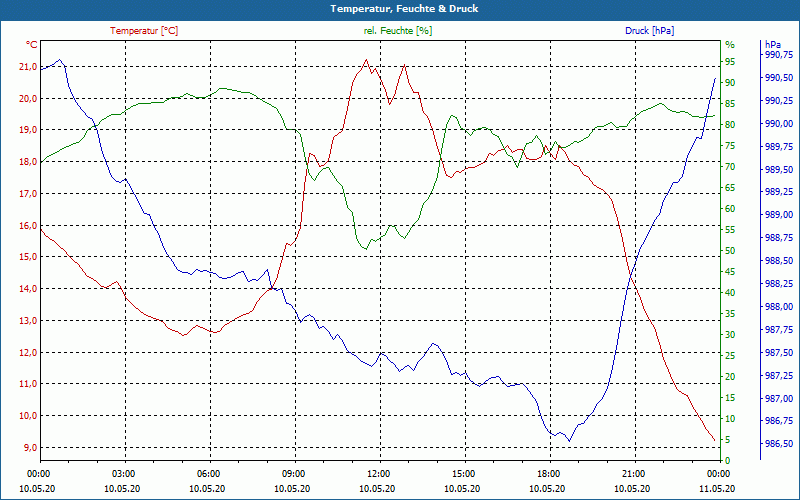Click green humidity axis tick "85"
The image size is (800, 500).
730,104
